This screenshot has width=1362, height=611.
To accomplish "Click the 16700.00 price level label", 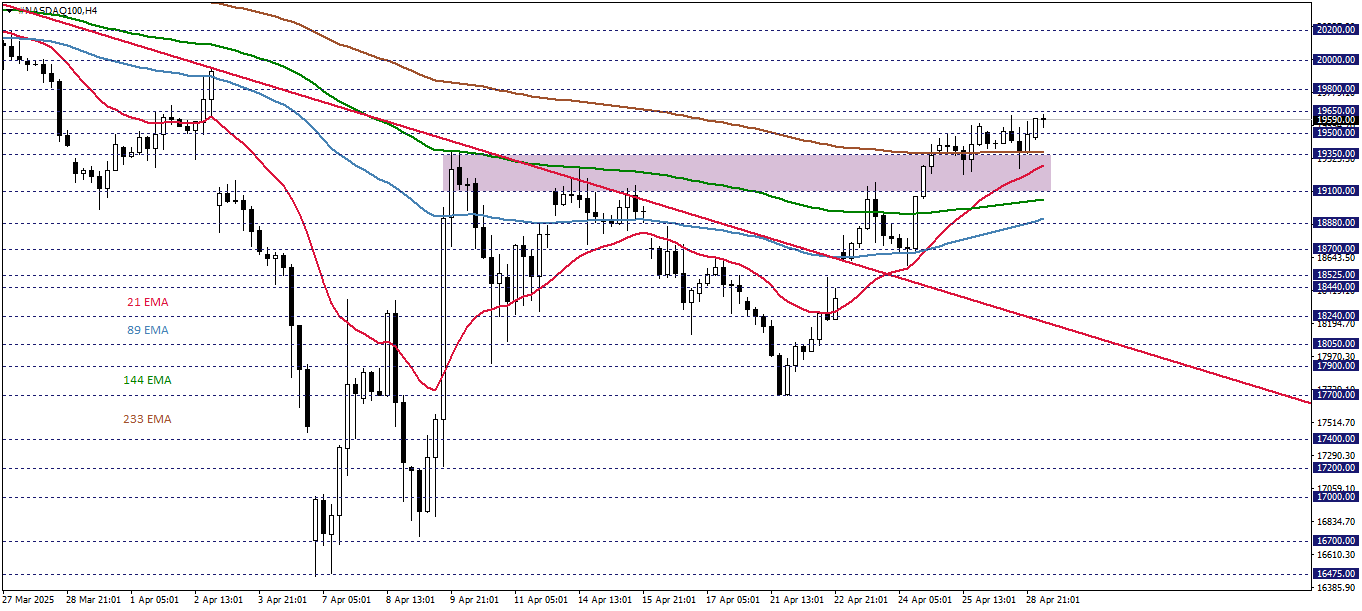I will pyautogui.click(x=1337, y=541).
